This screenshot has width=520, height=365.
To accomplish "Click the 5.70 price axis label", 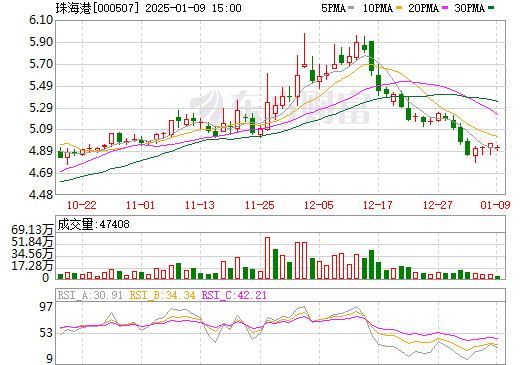I will (x=41, y=64).
